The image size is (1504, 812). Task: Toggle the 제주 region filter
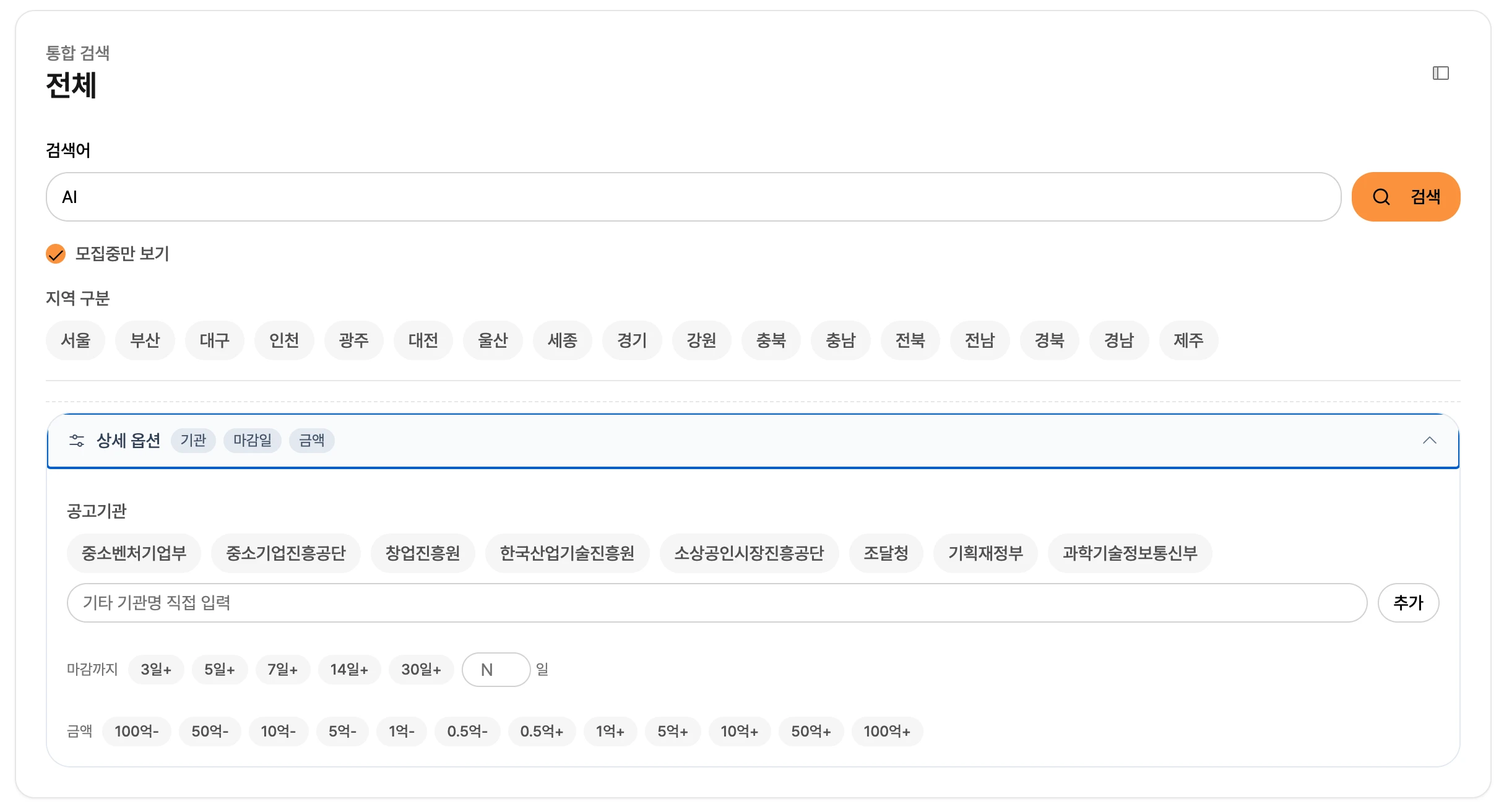click(x=1188, y=340)
